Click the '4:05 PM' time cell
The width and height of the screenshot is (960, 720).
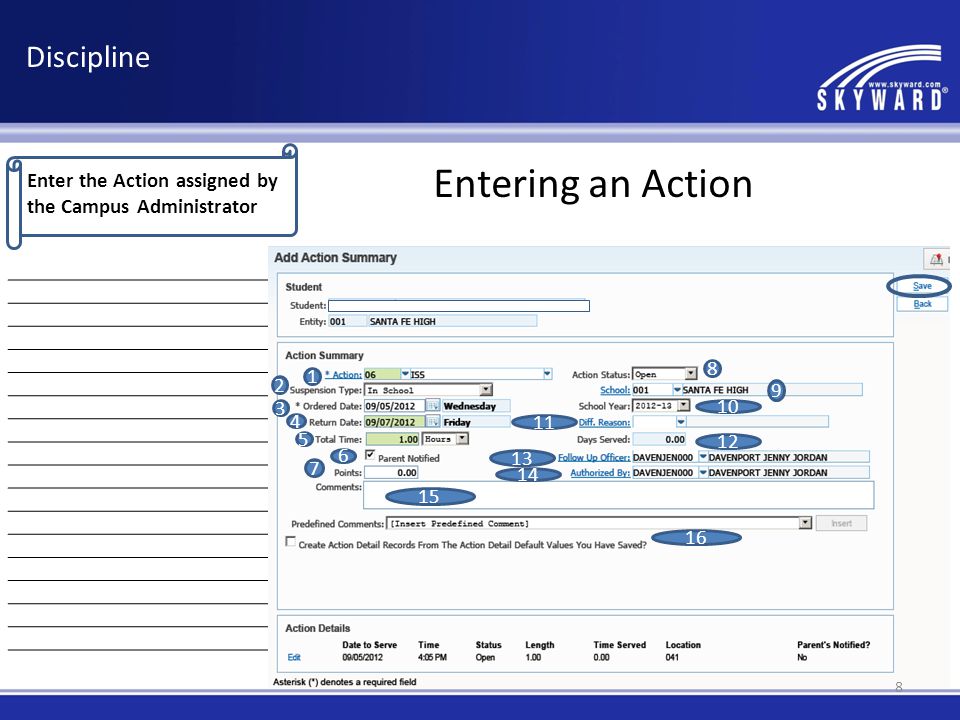pos(432,658)
